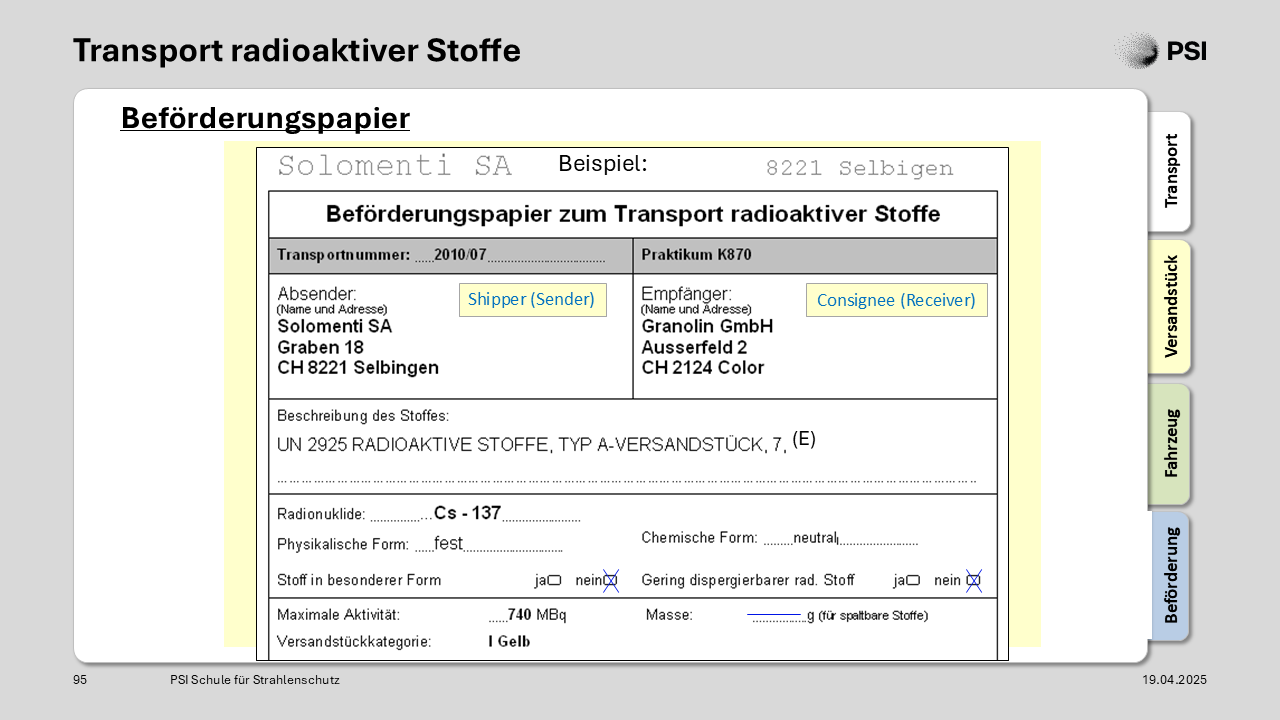Image resolution: width=1280 pixels, height=720 pixels.
Task: Click the 'Versandstückkategorie:' label
Action: click(x=354, y=642)
